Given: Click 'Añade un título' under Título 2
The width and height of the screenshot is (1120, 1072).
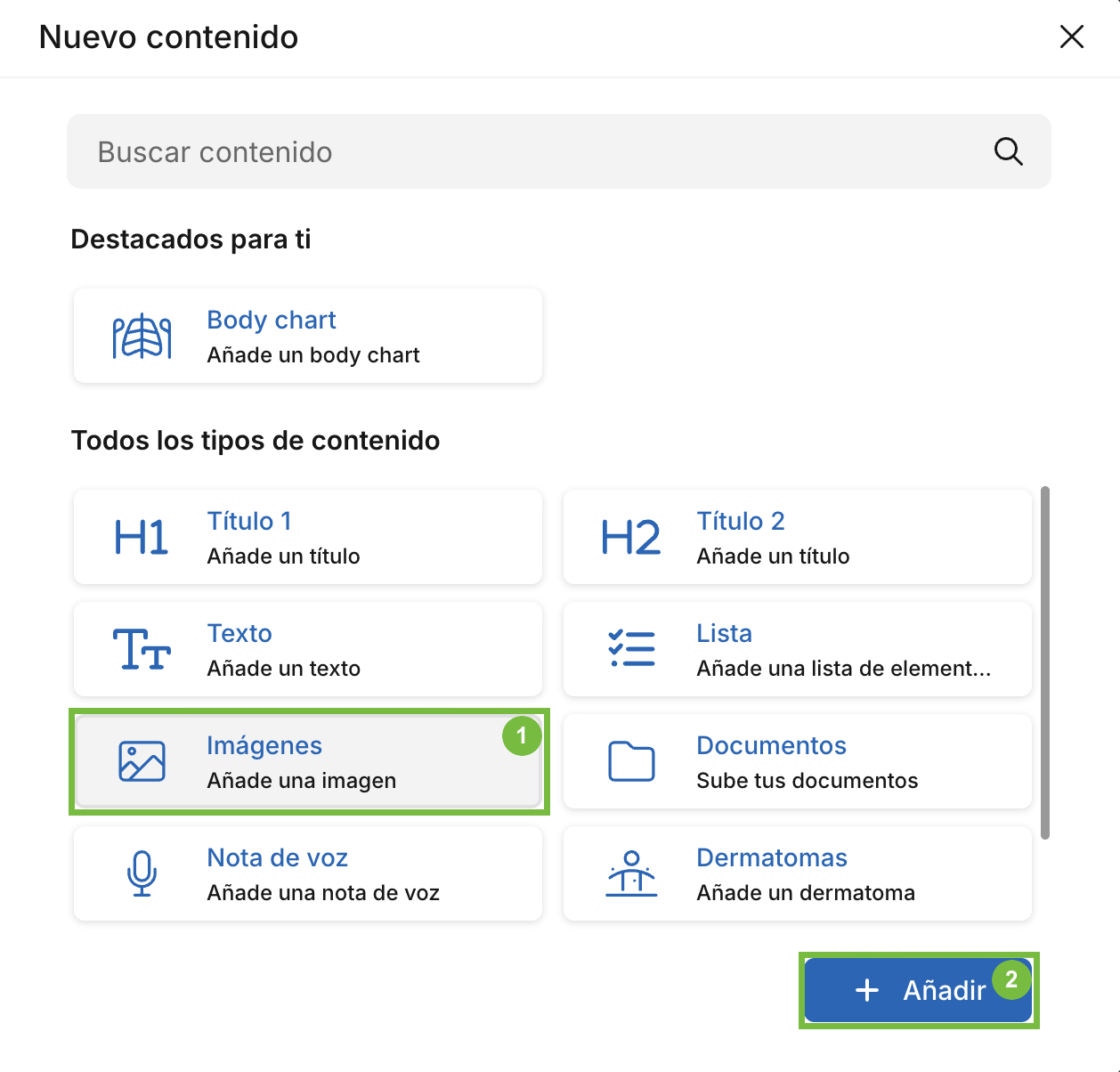Looking at the screenshot, I should 774,556.
